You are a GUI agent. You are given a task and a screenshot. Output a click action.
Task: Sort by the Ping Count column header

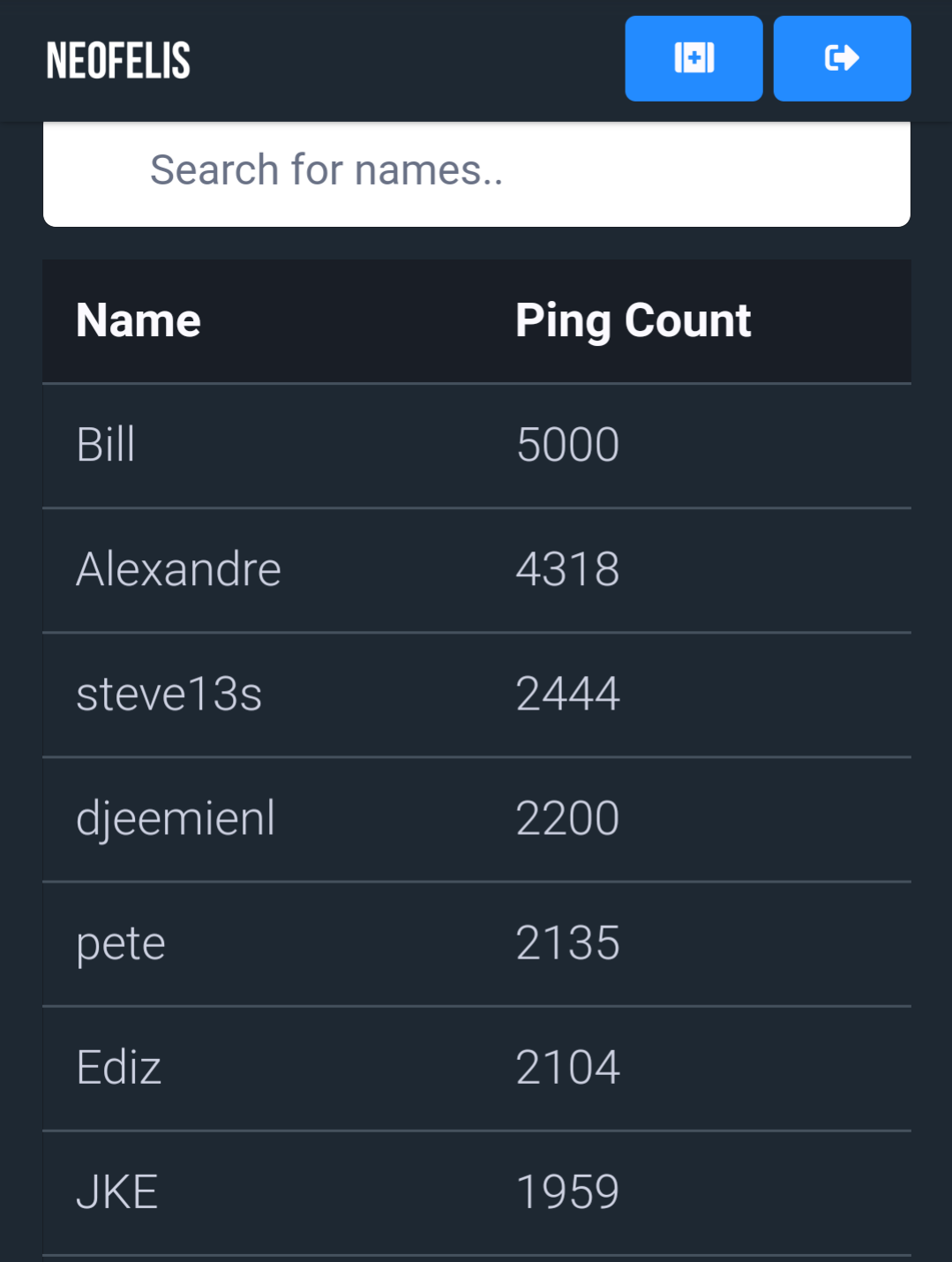pos(633,321)
